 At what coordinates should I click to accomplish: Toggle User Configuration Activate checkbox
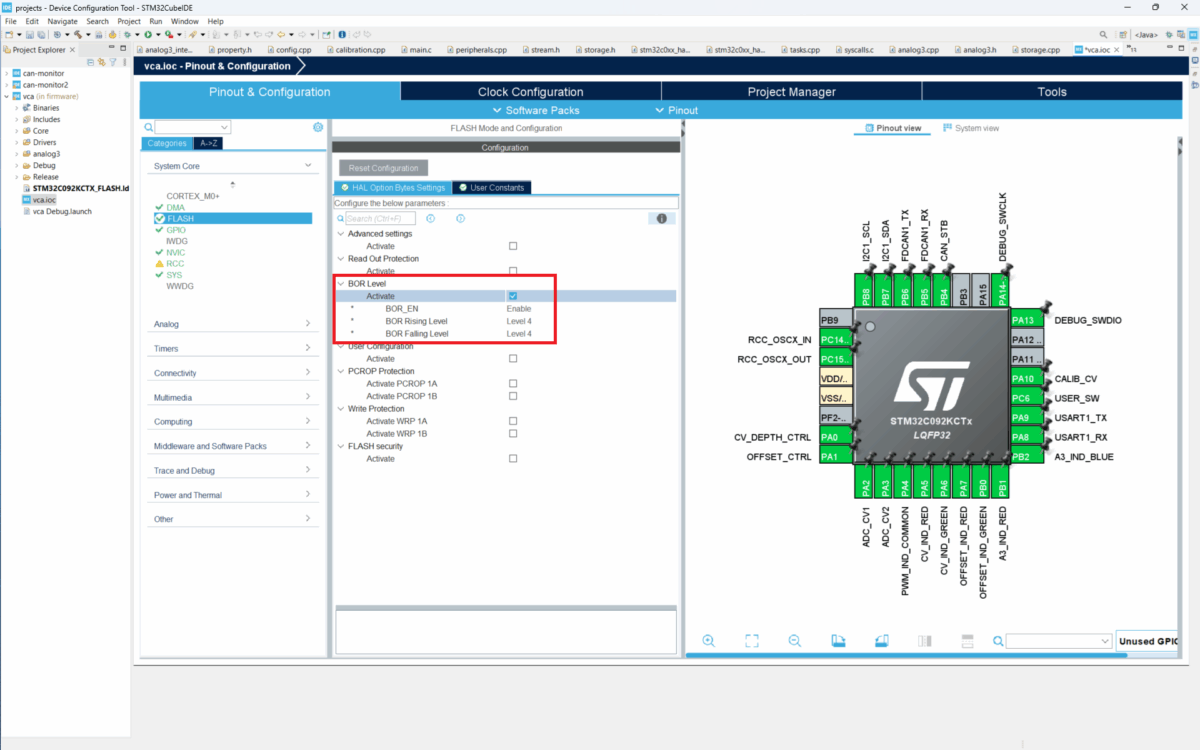point(513,358)
